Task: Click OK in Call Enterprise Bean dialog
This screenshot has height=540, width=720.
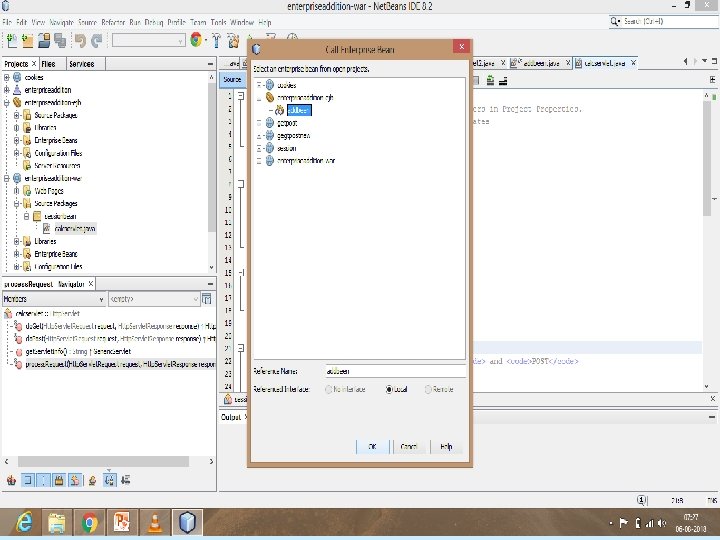Action: (372, 446)
